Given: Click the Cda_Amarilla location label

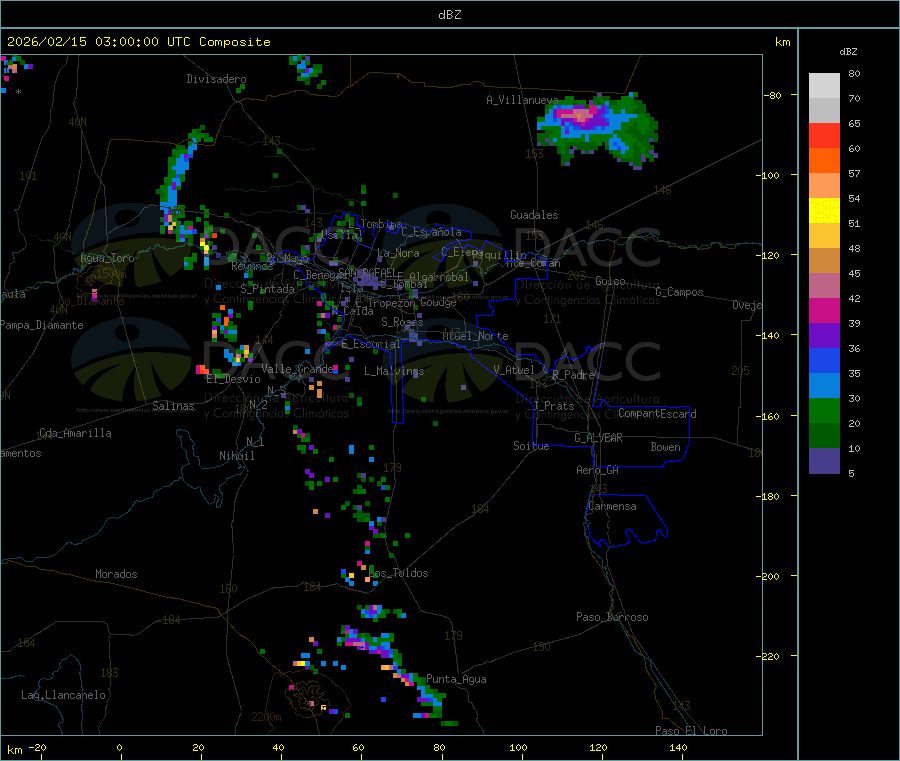Looking at the screenshot, I should pos(75,433).
